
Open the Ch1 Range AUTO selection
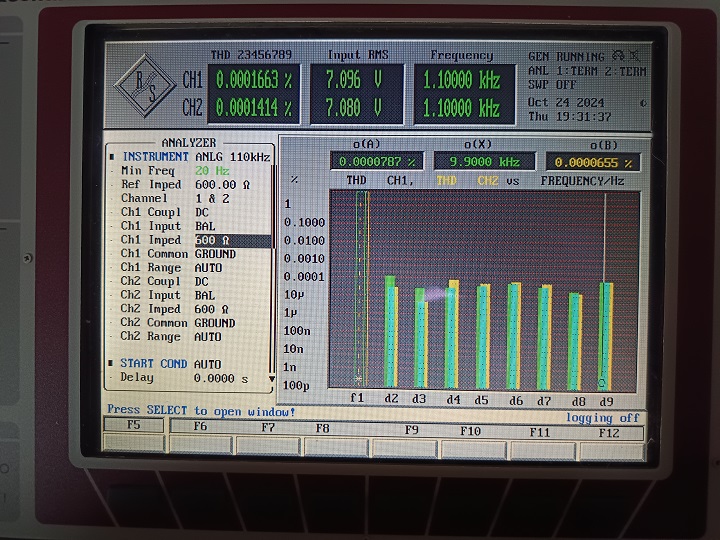(x=208, y=268)
